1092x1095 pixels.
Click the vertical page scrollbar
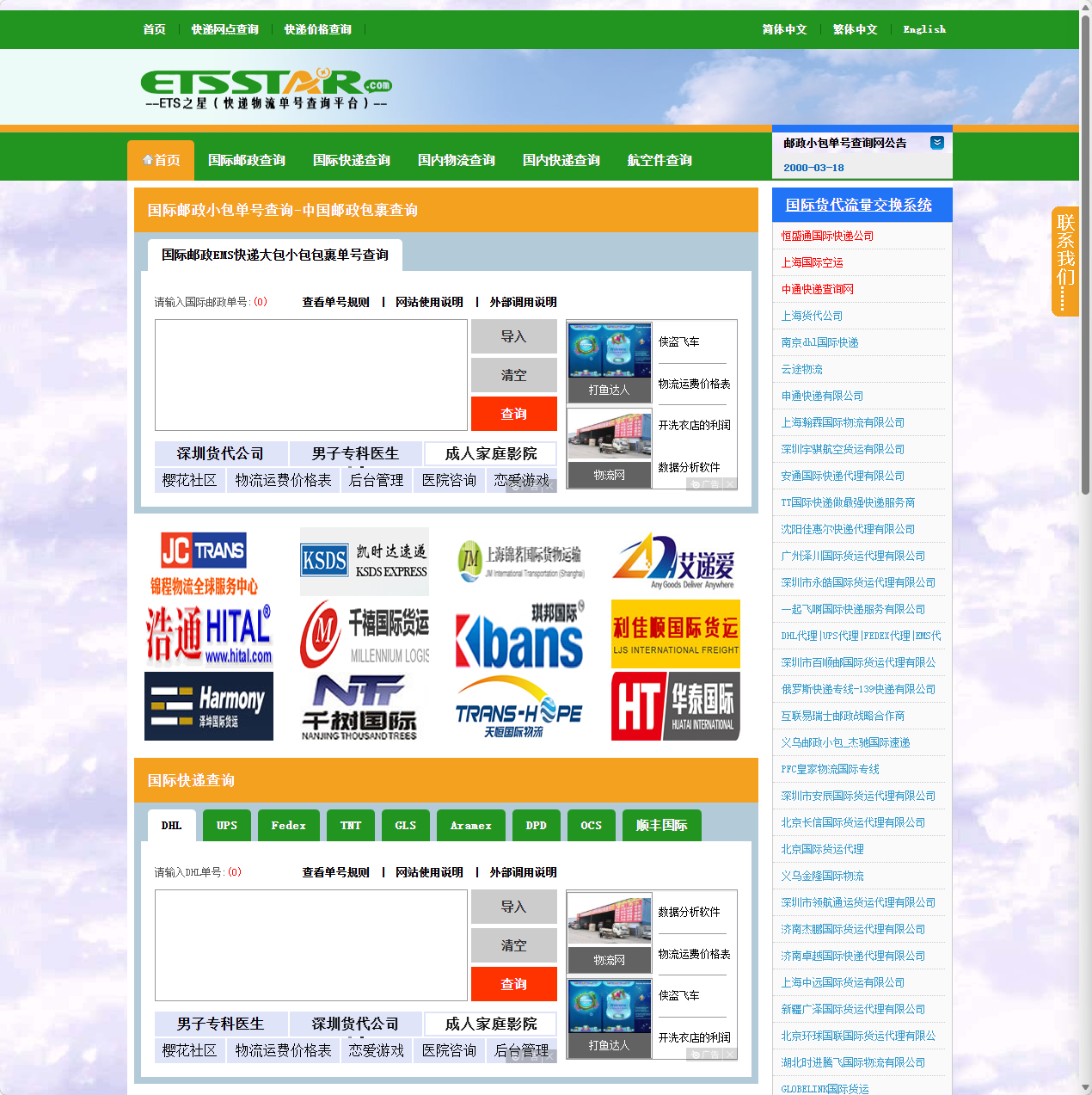click(x=1085, y=258)
